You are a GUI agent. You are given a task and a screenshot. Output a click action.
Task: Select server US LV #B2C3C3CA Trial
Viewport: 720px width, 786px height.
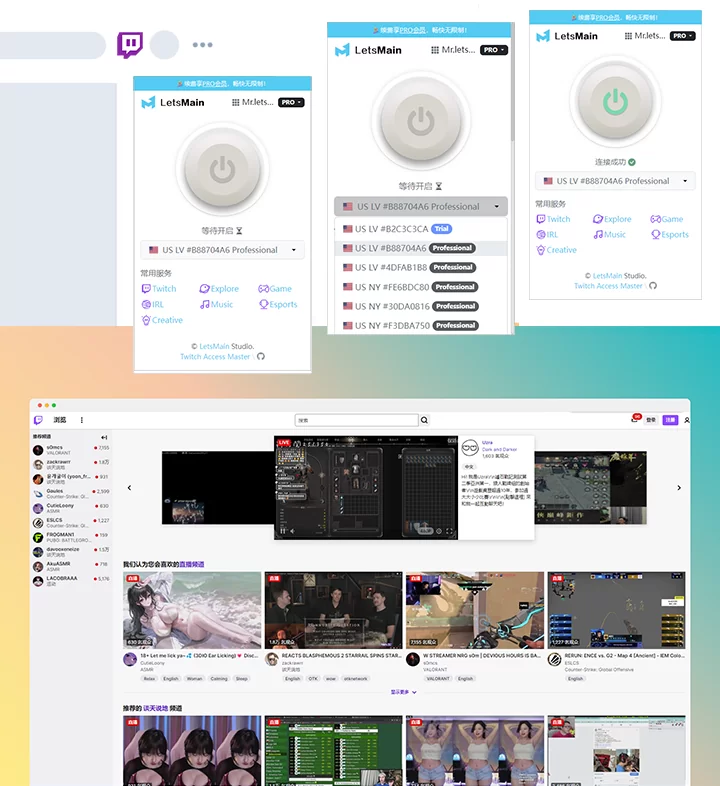(421, 229)
